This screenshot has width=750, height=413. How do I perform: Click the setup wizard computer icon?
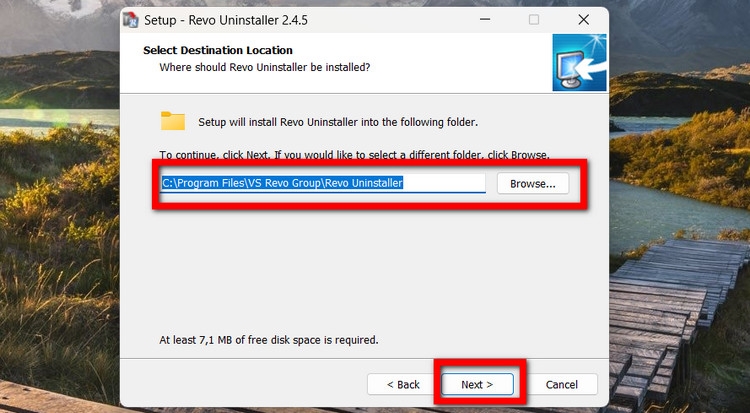(x=579, y=62)
